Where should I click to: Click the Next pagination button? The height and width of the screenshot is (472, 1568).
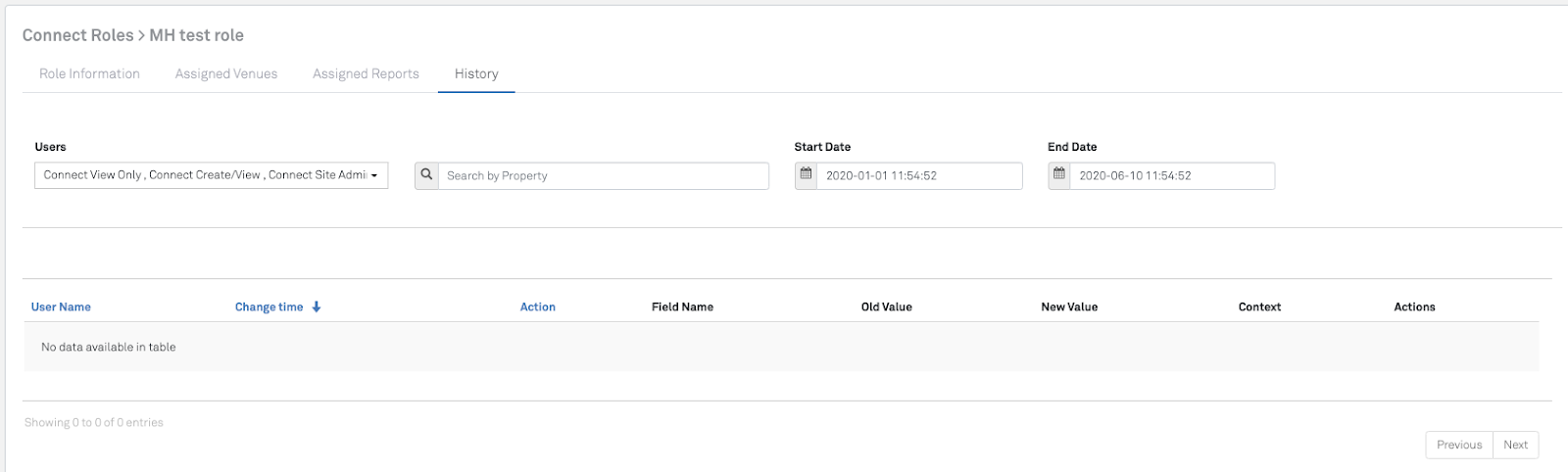click(1515, 445)
